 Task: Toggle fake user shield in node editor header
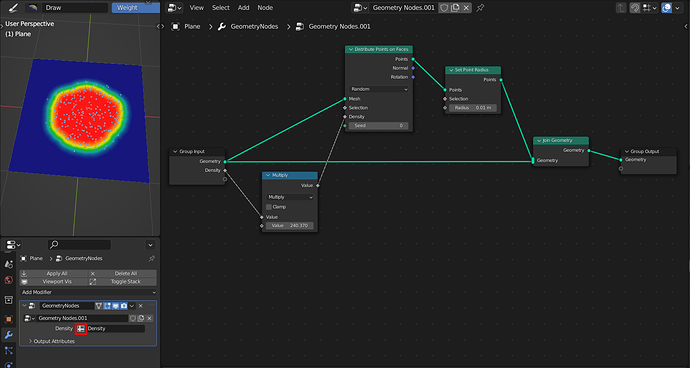click(444, 8)
